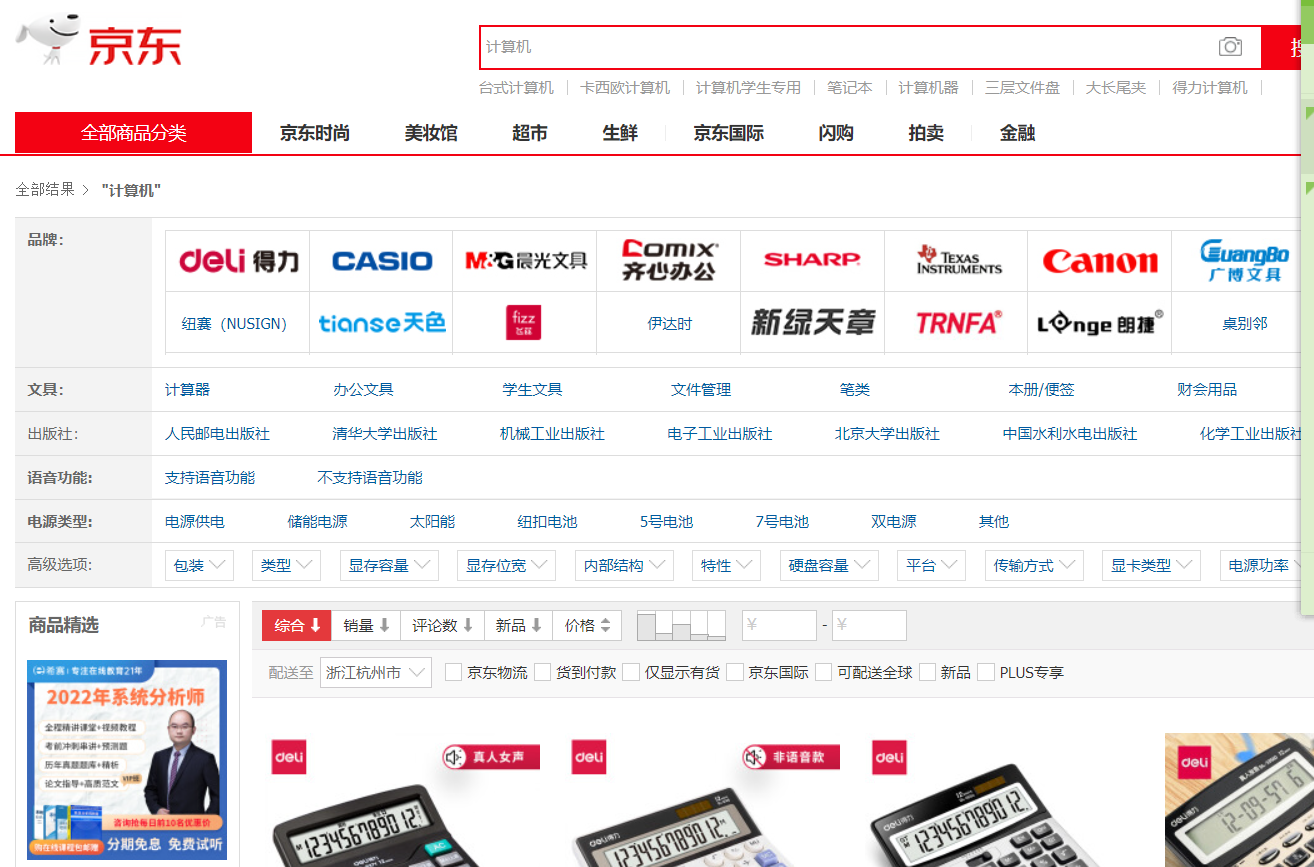Focus the minimum price input
1314x867 pixels.
click(x=779, y=626)
